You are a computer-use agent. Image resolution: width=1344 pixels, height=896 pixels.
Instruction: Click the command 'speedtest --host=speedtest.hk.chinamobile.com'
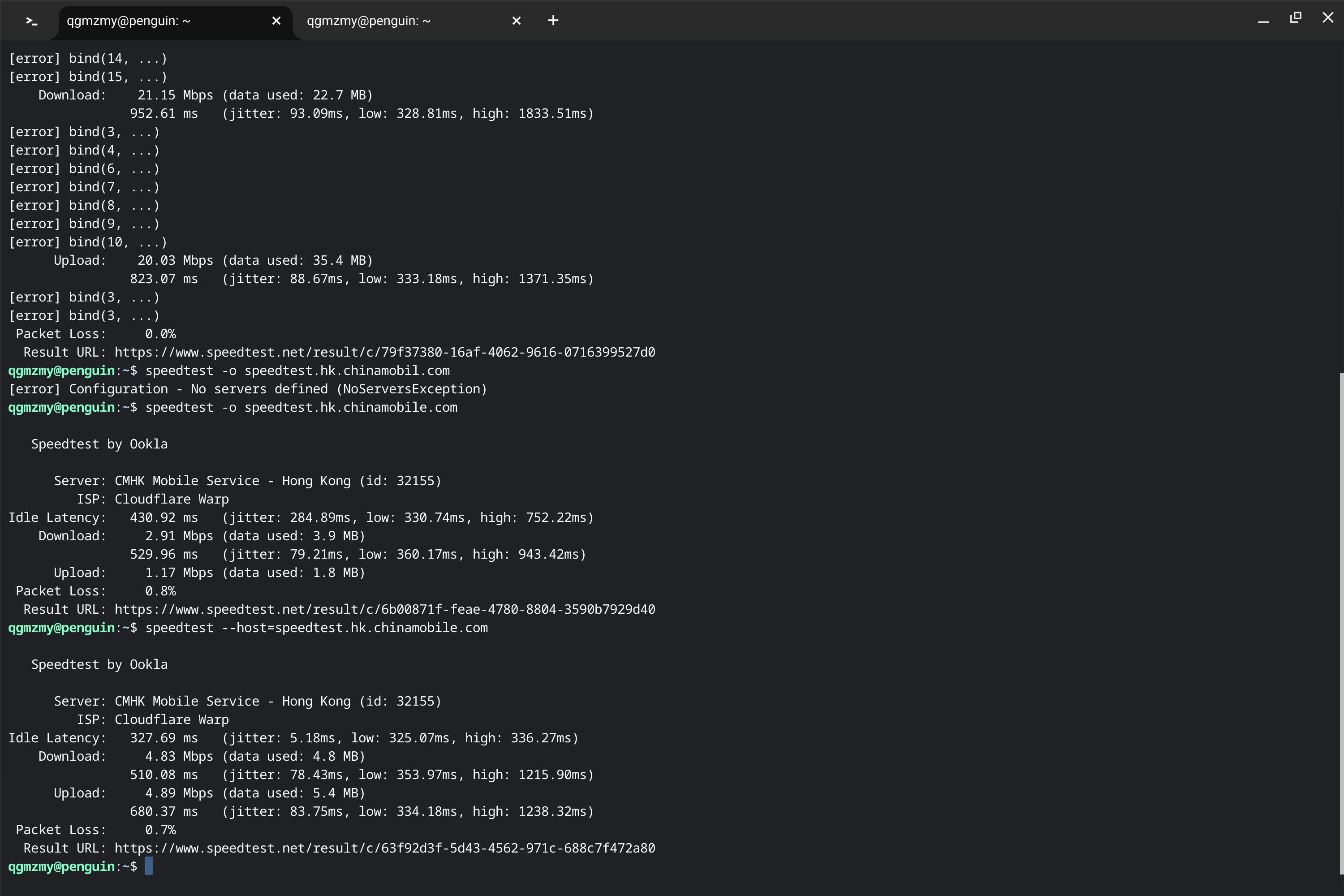317,628
